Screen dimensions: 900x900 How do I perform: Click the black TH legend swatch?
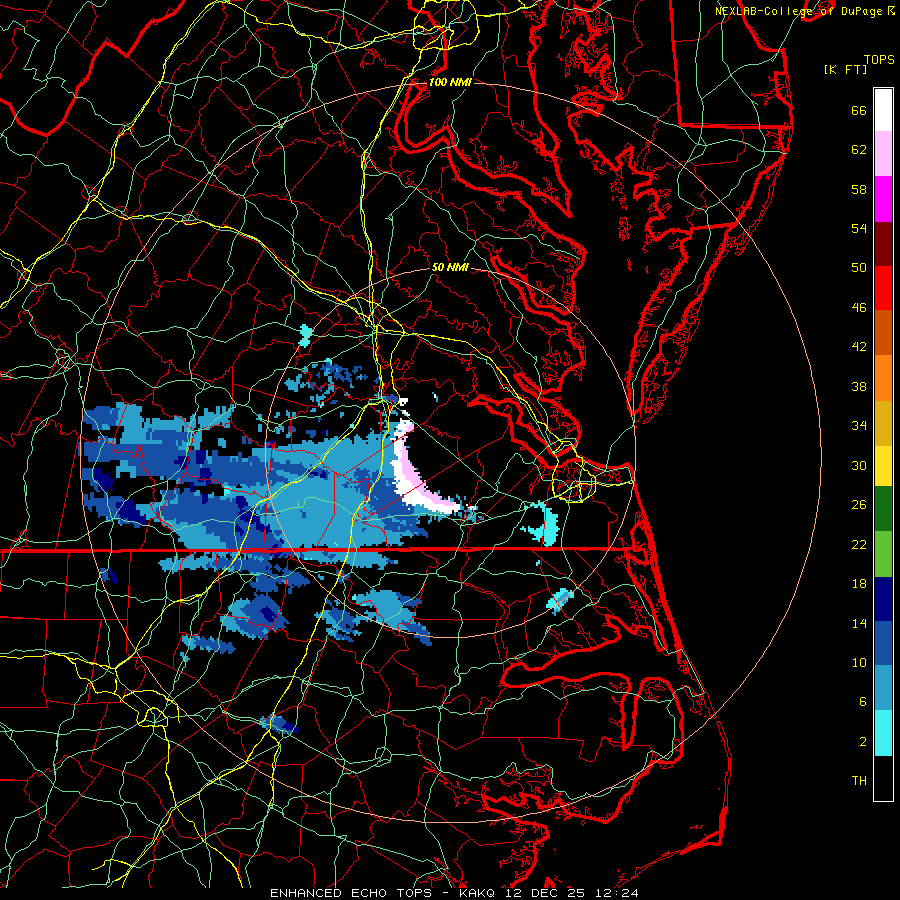(x=883, y=778)
